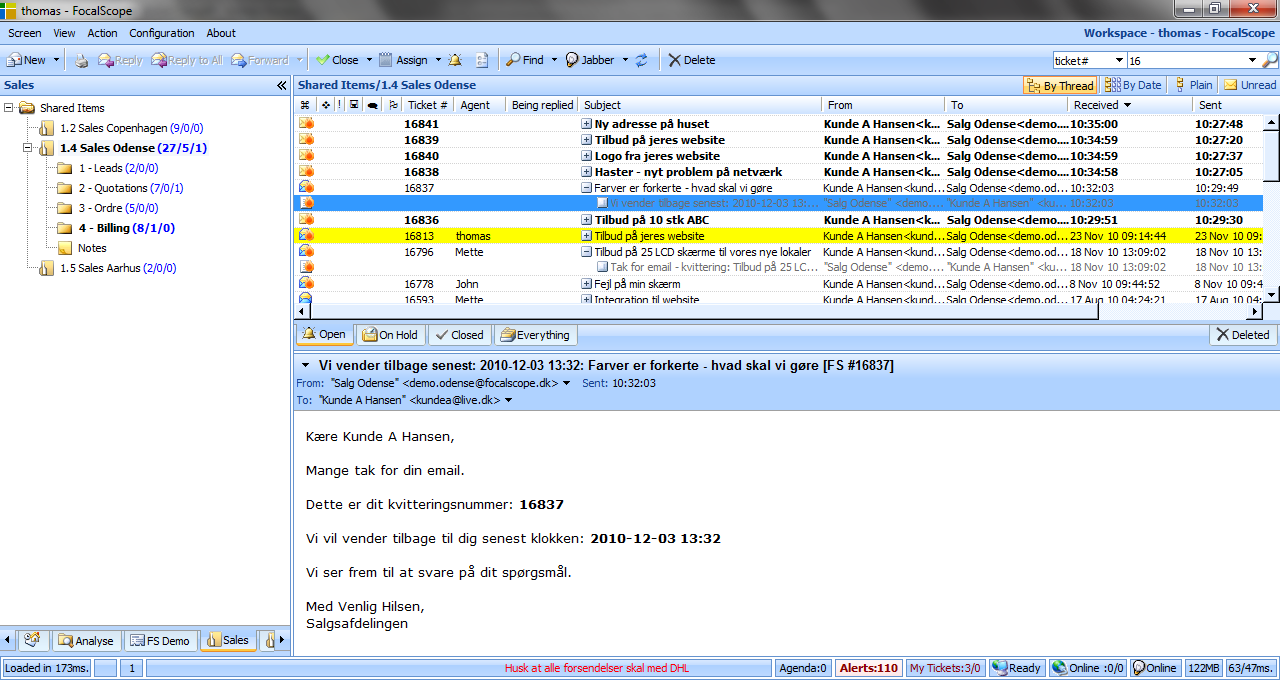The height and width of the screenshot is (680, 1280).
Task: Open the Jabber chat tool
Action: pos(590,60)
